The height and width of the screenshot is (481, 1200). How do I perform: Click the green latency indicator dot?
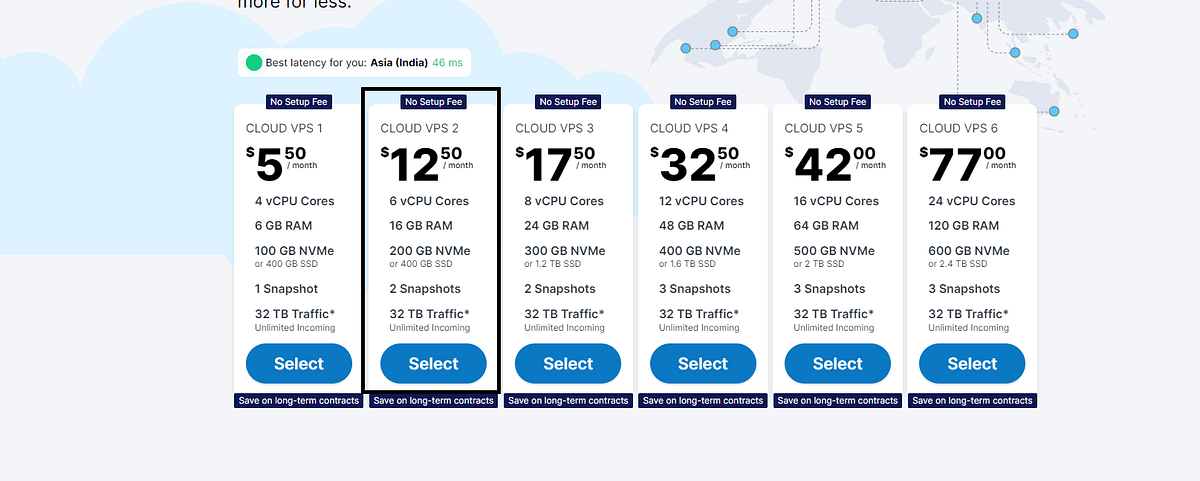[254, 62]
